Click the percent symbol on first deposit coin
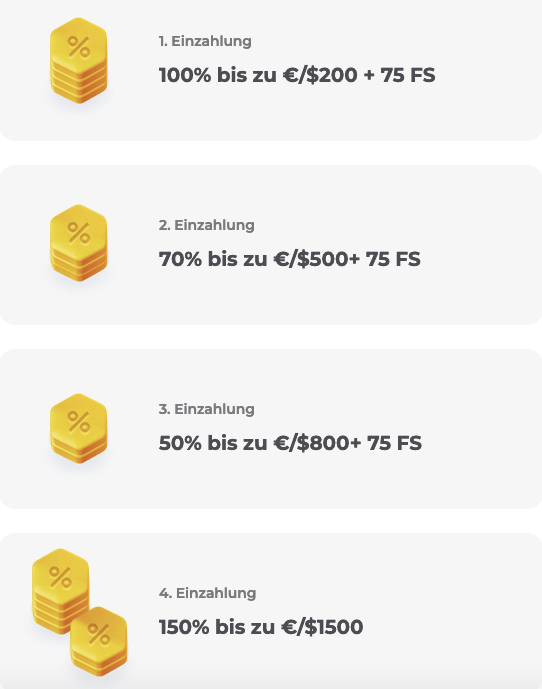The height and width of the screenshot is (689, 542). pos(79,47)
